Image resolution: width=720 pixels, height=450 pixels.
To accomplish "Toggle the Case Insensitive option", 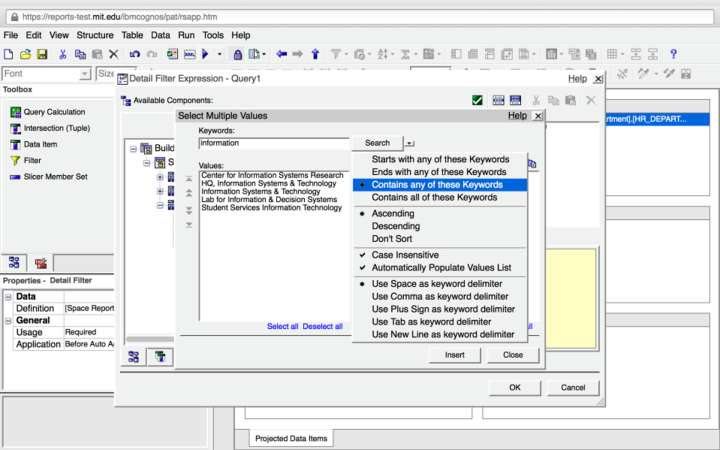I will [405, 255].
